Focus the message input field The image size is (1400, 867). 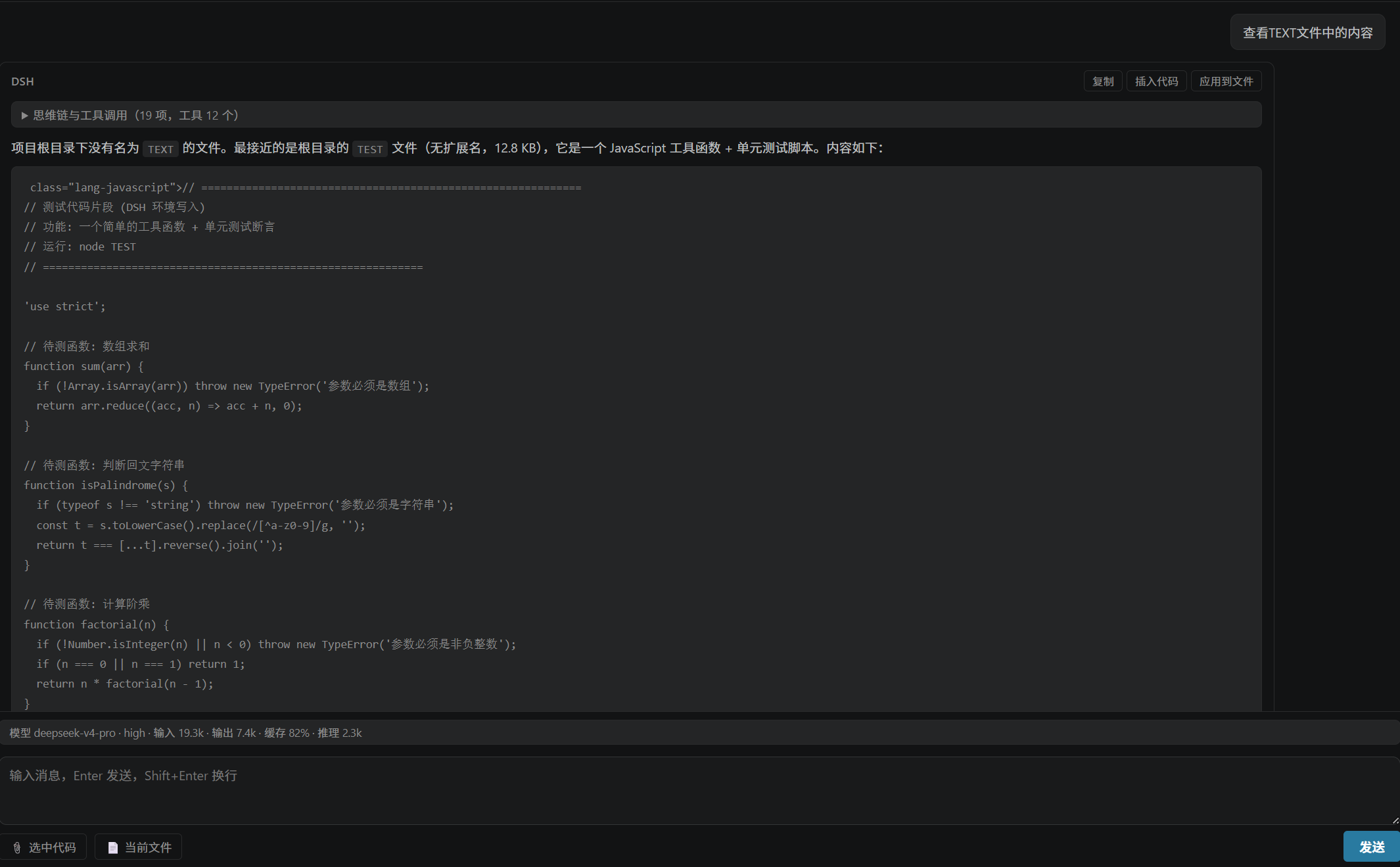(x=700, y=791)
